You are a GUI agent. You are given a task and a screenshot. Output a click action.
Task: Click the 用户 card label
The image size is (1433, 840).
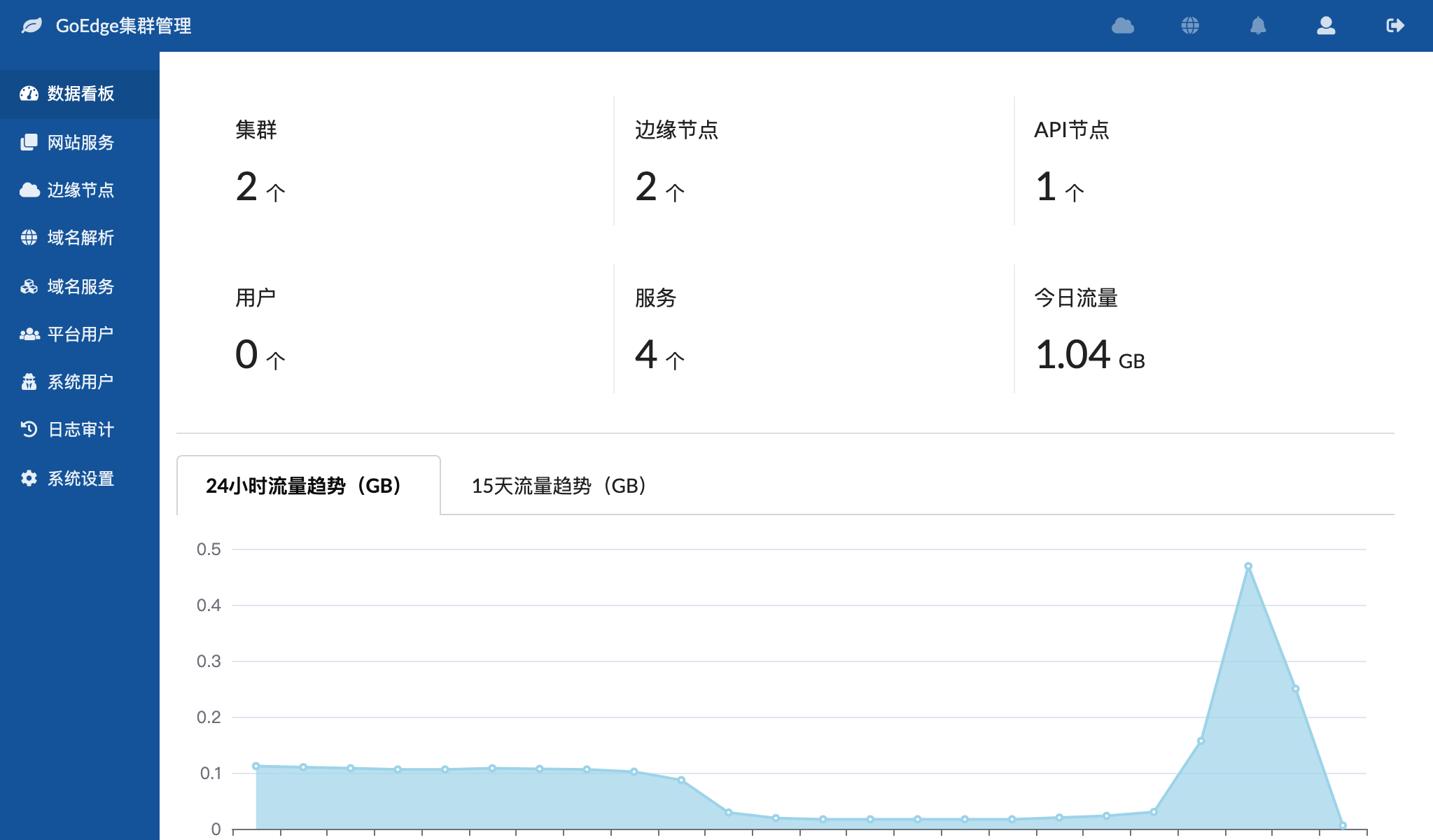pos(256,297)
